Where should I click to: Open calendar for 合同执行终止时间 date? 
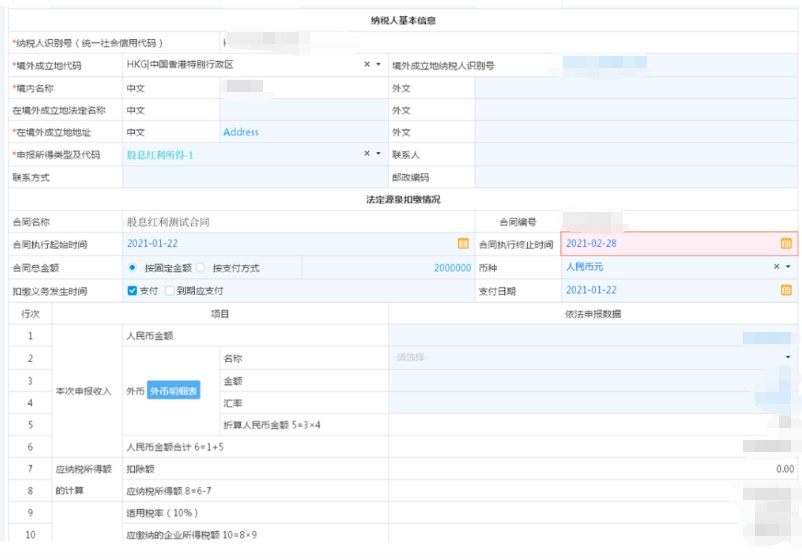point(786,244)
